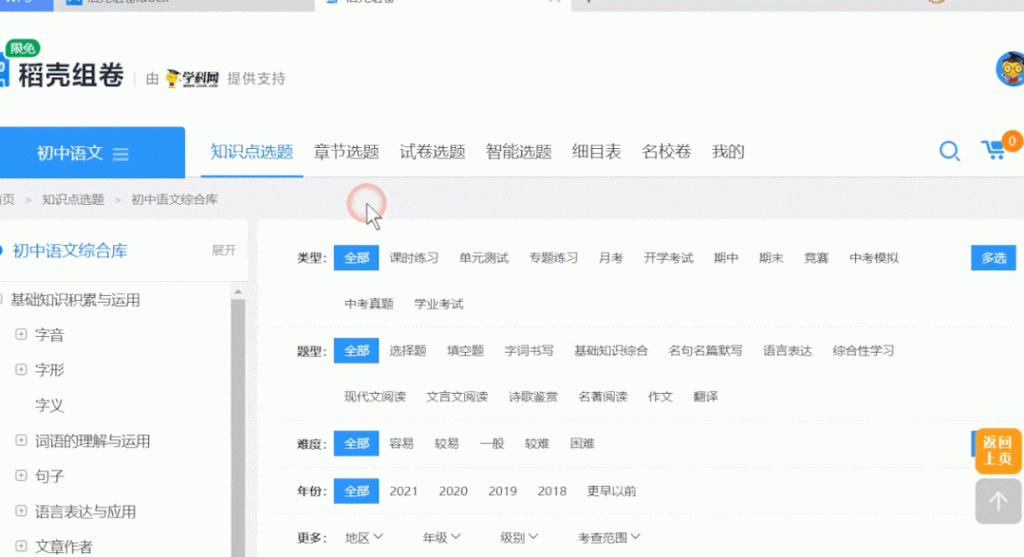
Task: Select 竞赛 type filter
Action: point(816,258)
